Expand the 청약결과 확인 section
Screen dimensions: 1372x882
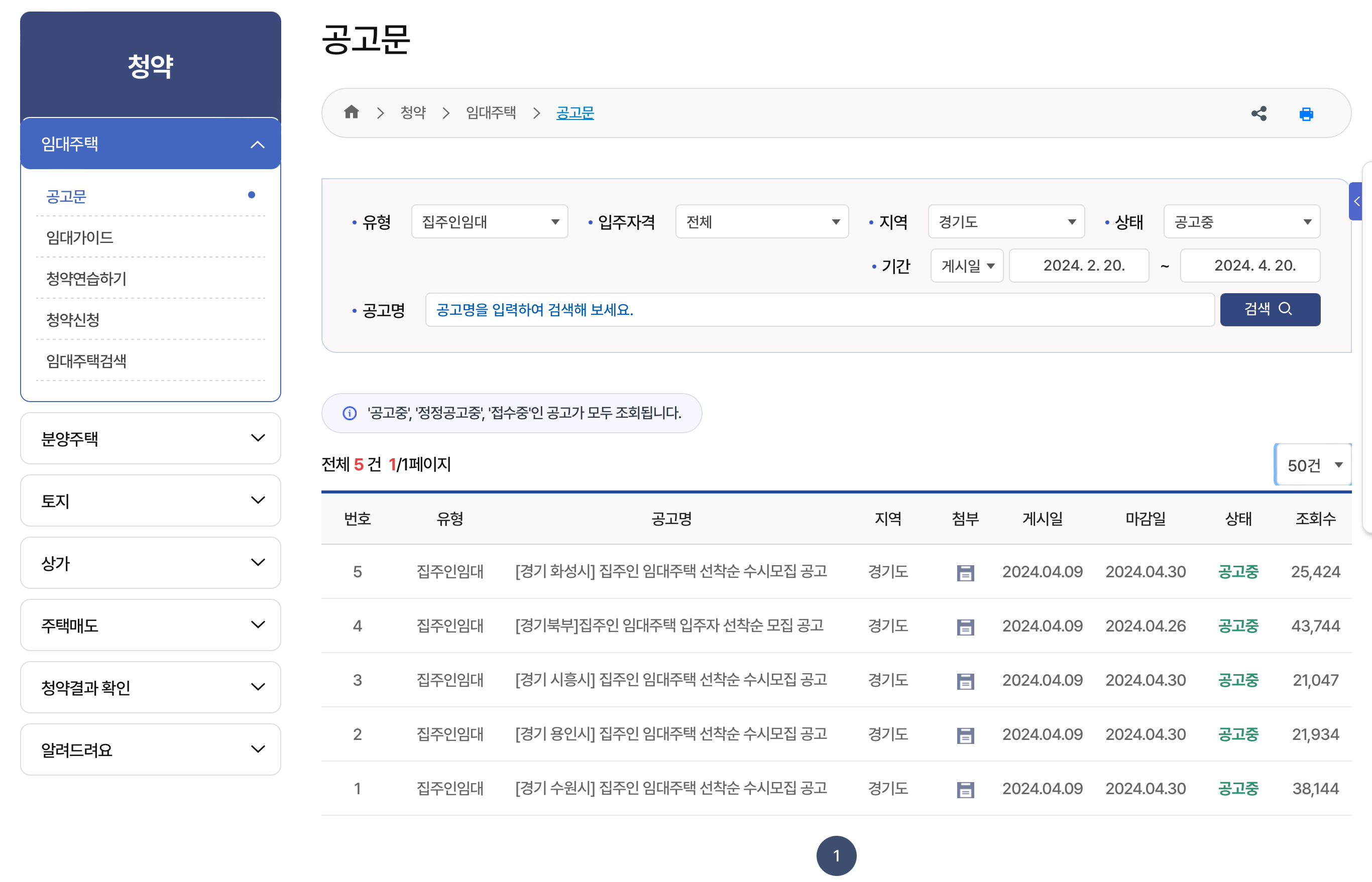[150, 687]
